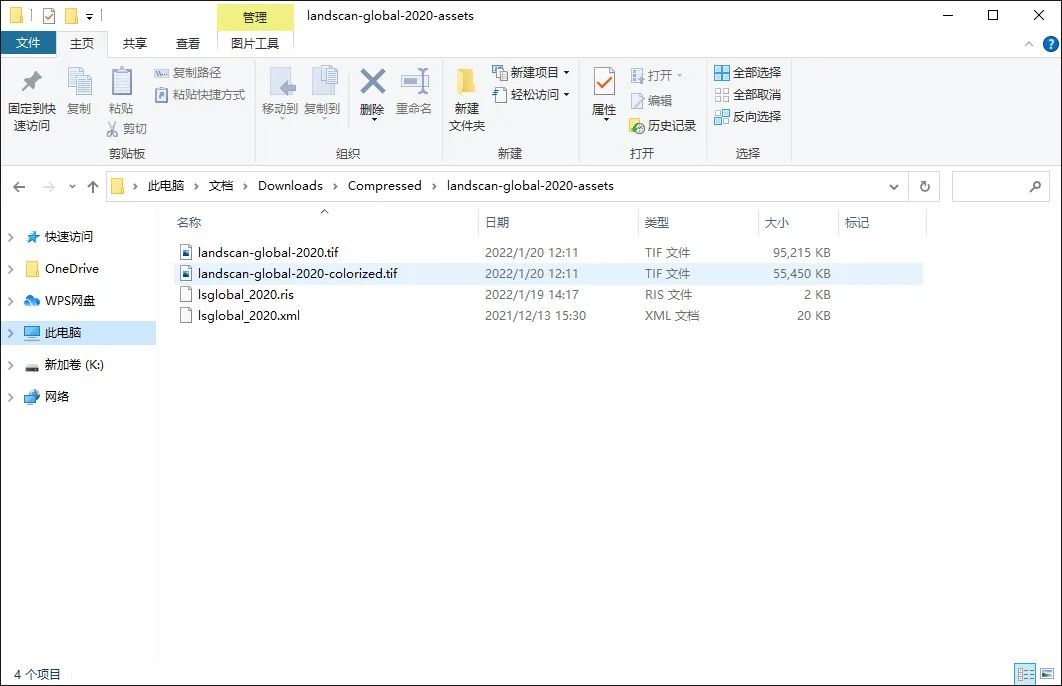Click the Copy icon in the ribbon
The image size is (1062, 686).
click(79, 82)
